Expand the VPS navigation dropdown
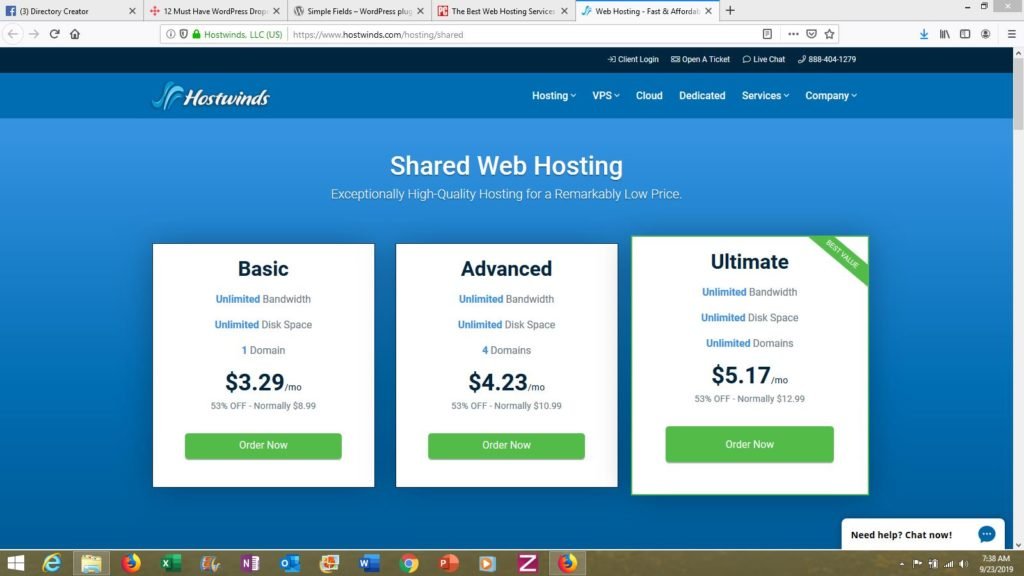 pos(605,95)
